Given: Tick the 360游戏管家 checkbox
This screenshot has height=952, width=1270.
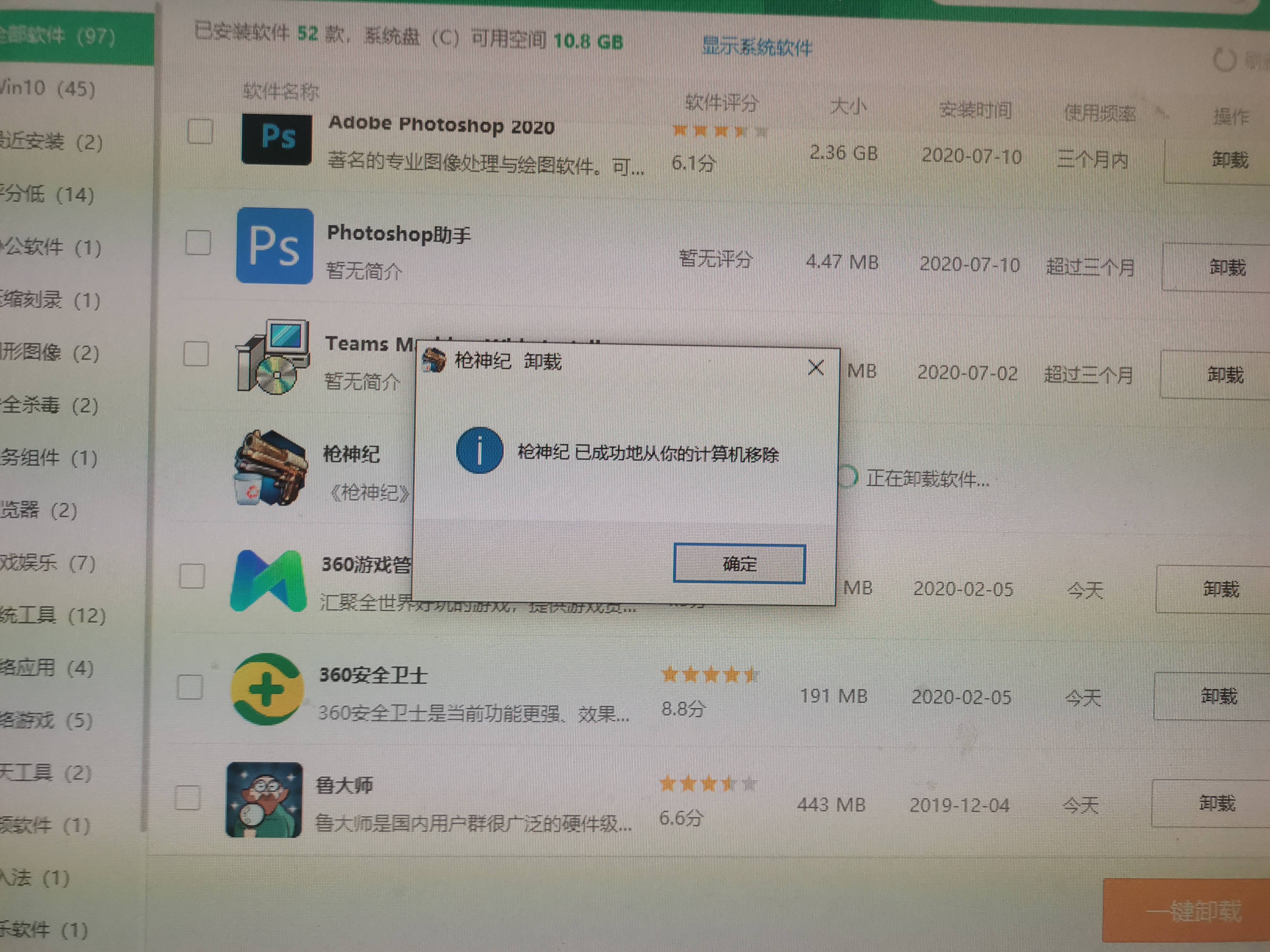Looking at the screenshot, I should [192, 576].
